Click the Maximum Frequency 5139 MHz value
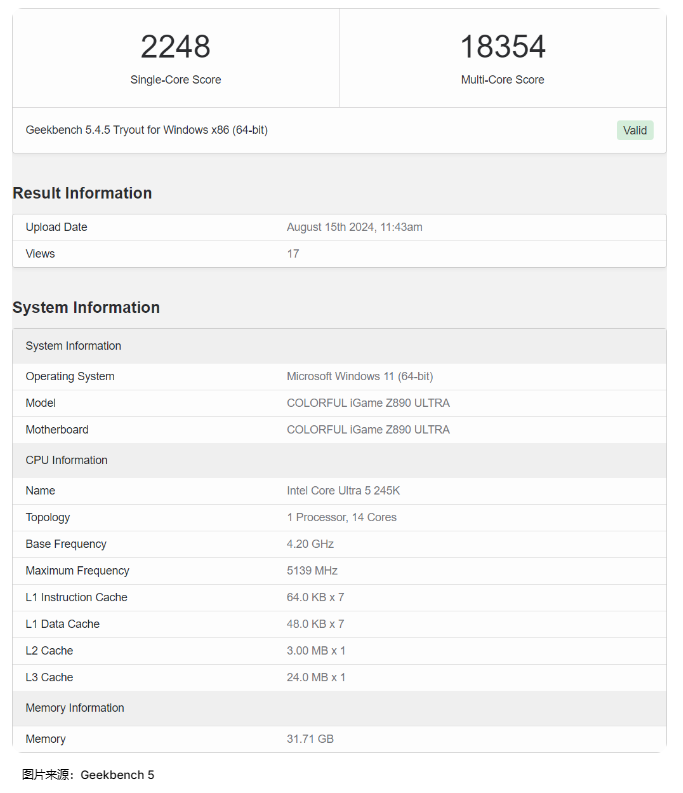Viewport: 683px width, 793px height. tap(312, 571)
